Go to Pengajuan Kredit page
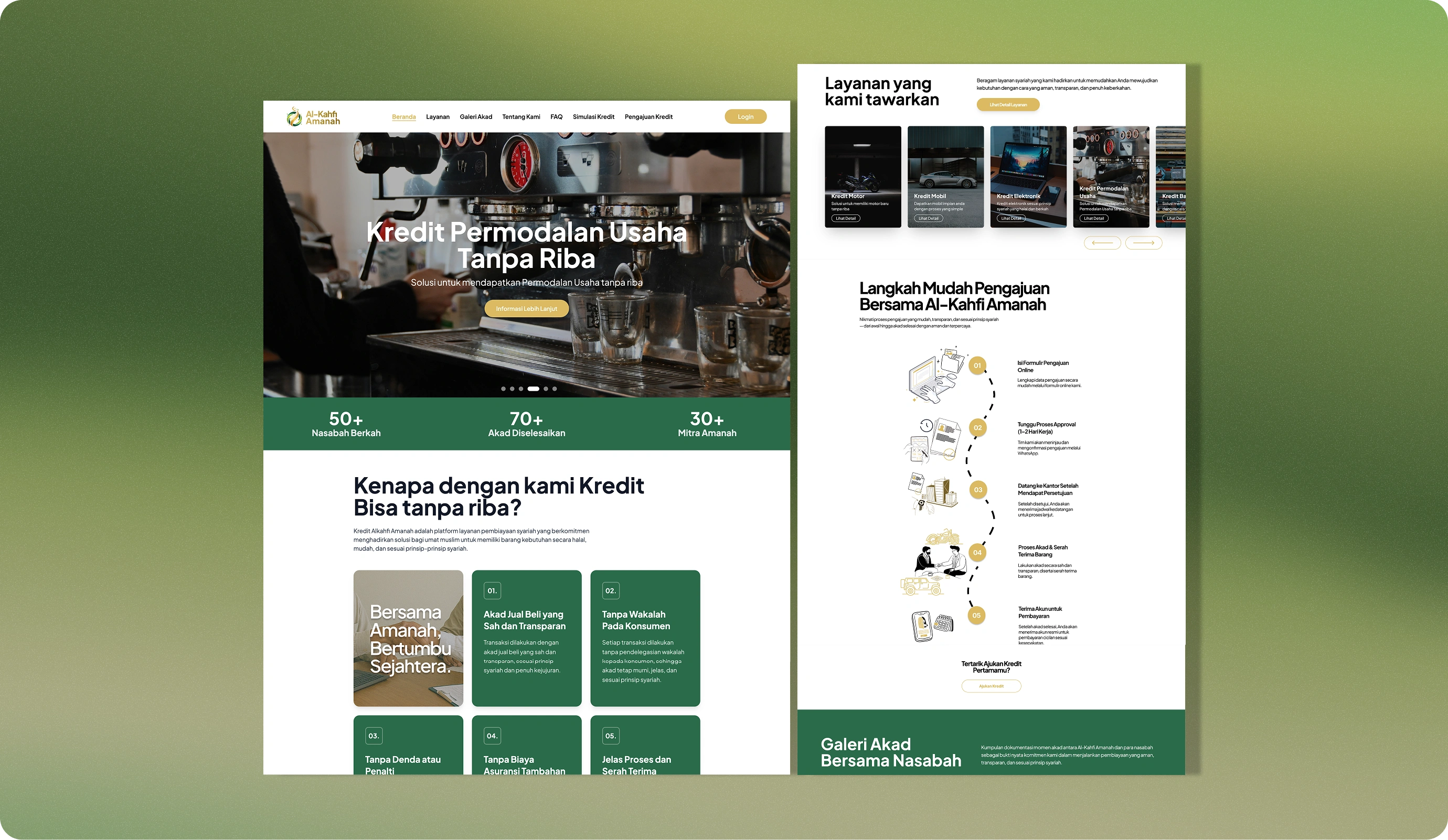 [648, 116]
